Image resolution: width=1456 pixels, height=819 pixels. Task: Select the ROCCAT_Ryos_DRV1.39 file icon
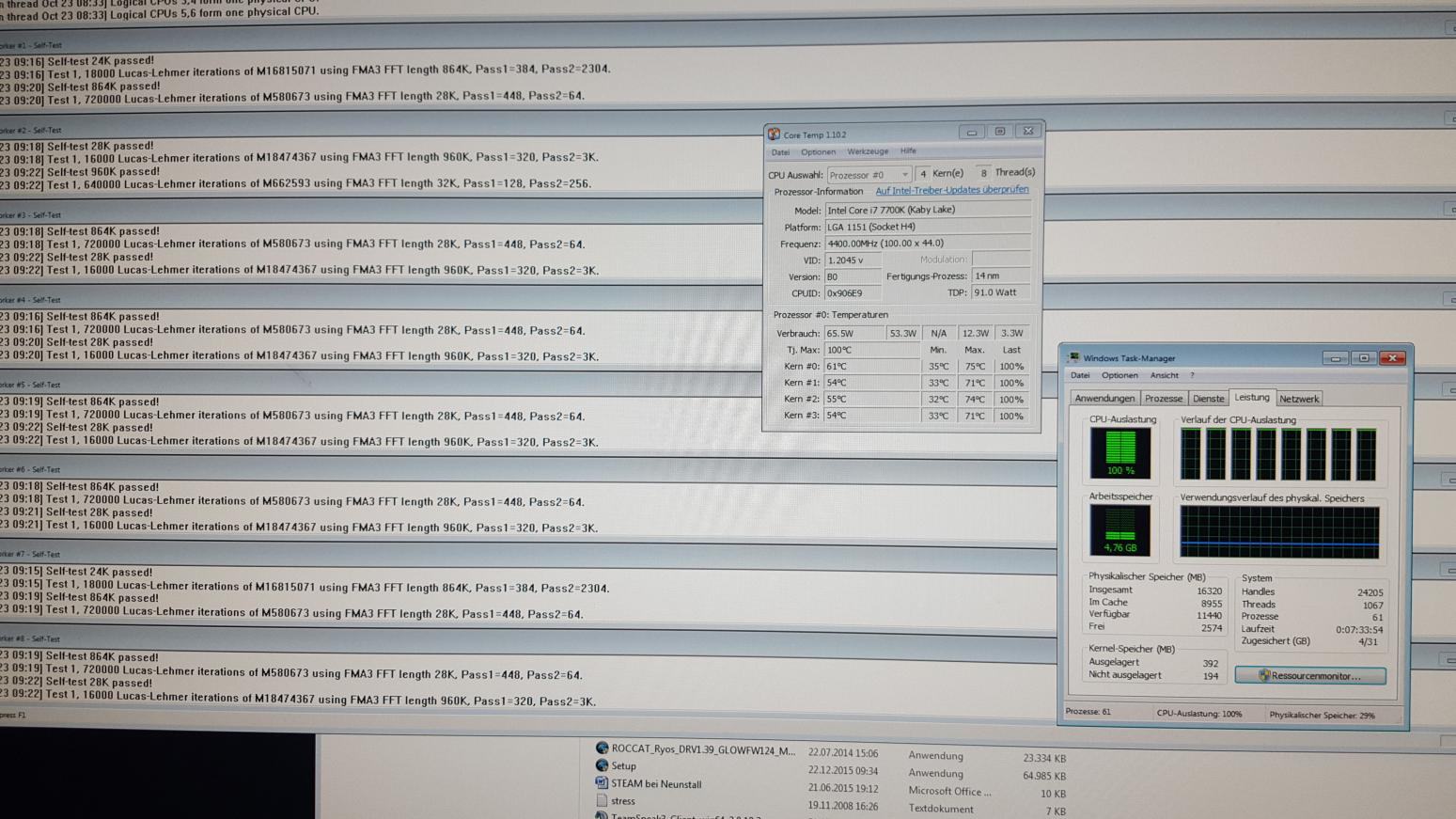pyautogui.click(x=602, y=748)
